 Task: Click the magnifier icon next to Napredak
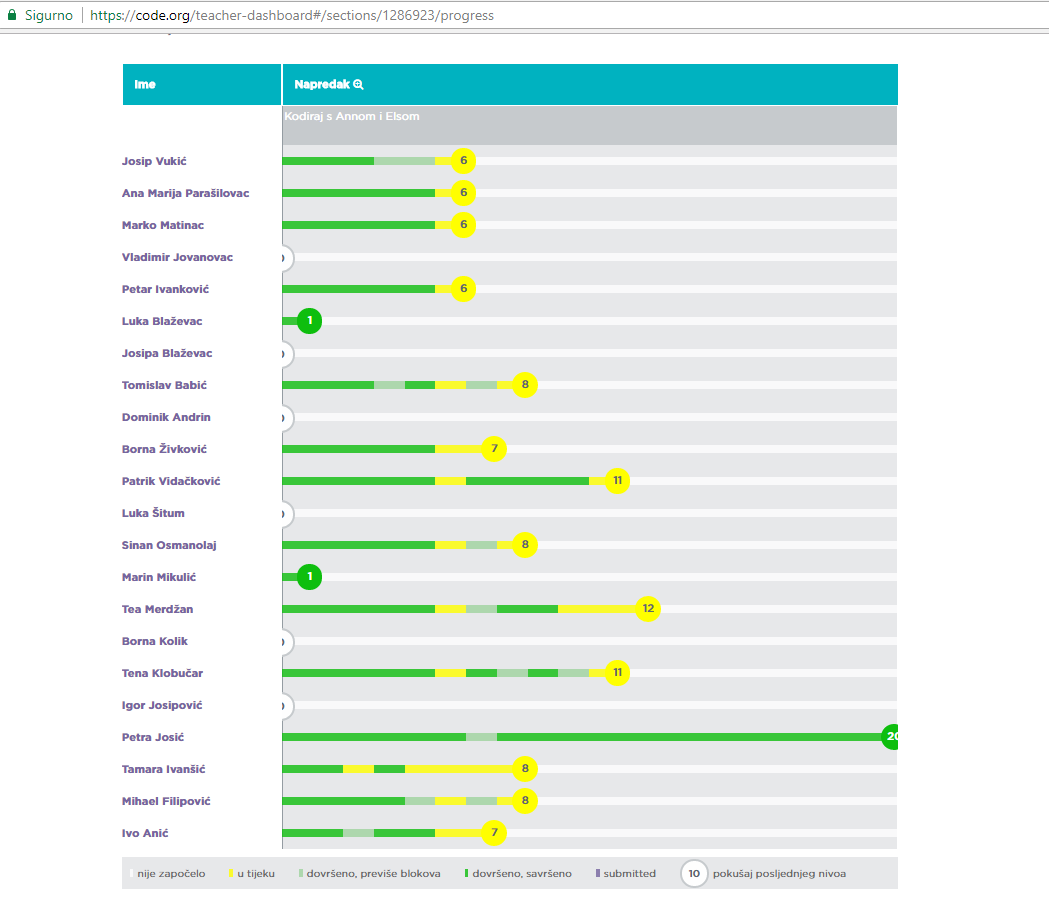(359, 85)
